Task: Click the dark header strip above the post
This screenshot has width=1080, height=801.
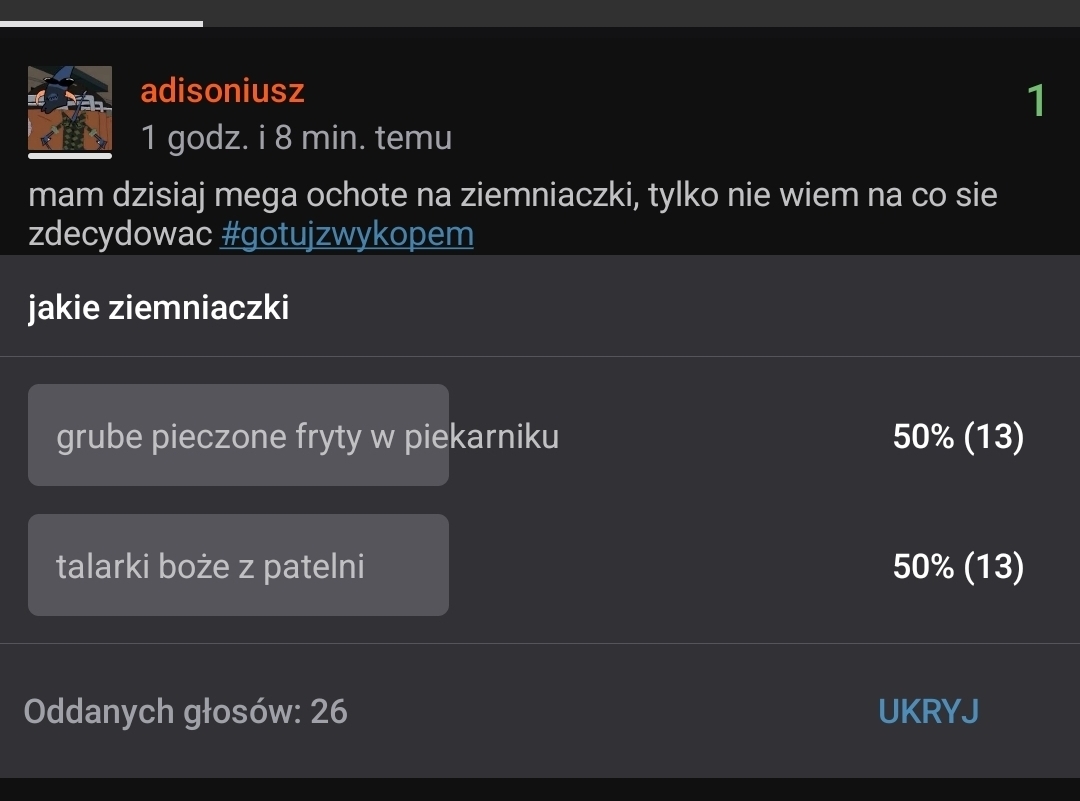Action: [x=640, y=12]
